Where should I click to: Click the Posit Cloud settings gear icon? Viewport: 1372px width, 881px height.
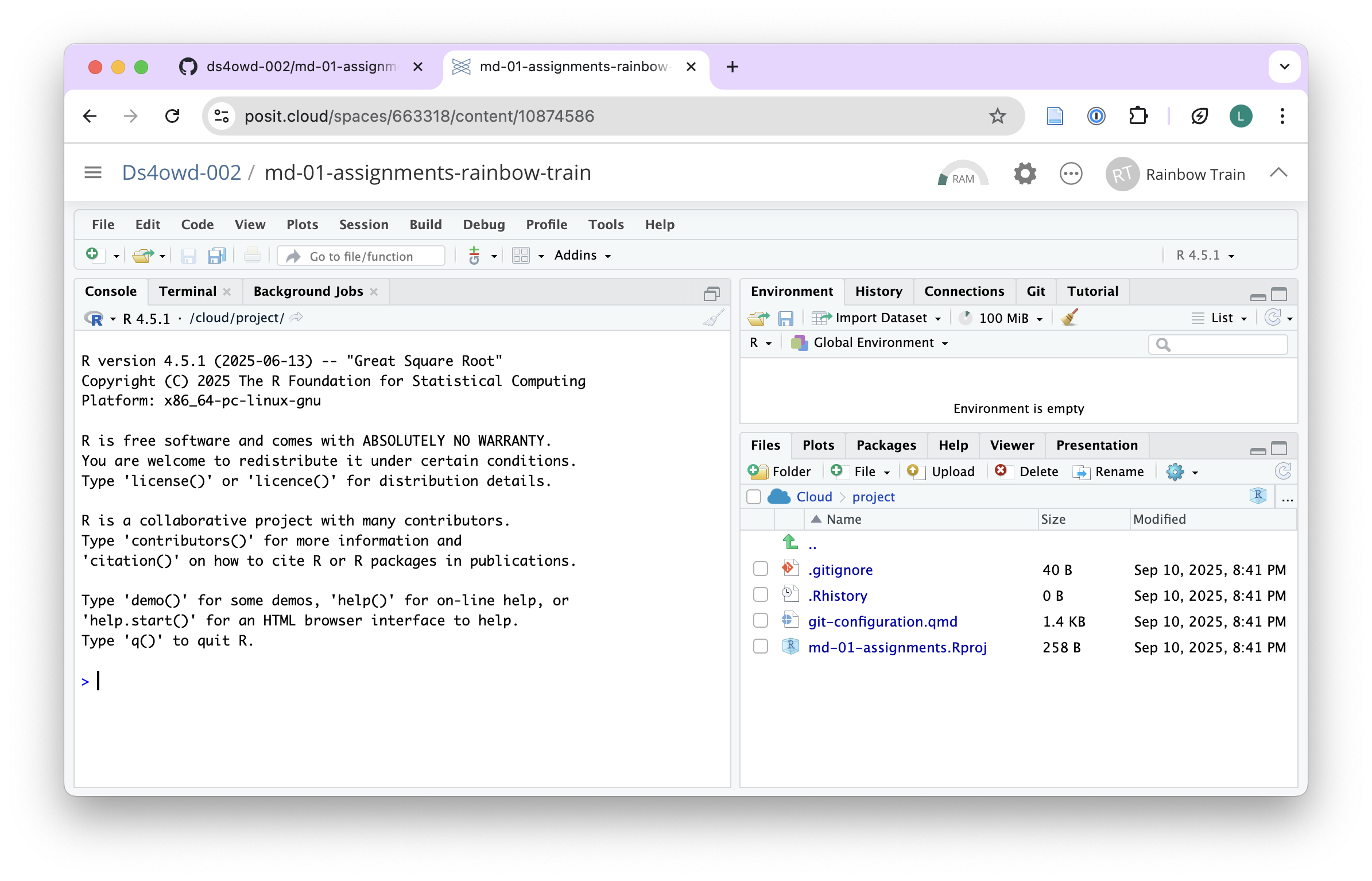point(1025,173)
